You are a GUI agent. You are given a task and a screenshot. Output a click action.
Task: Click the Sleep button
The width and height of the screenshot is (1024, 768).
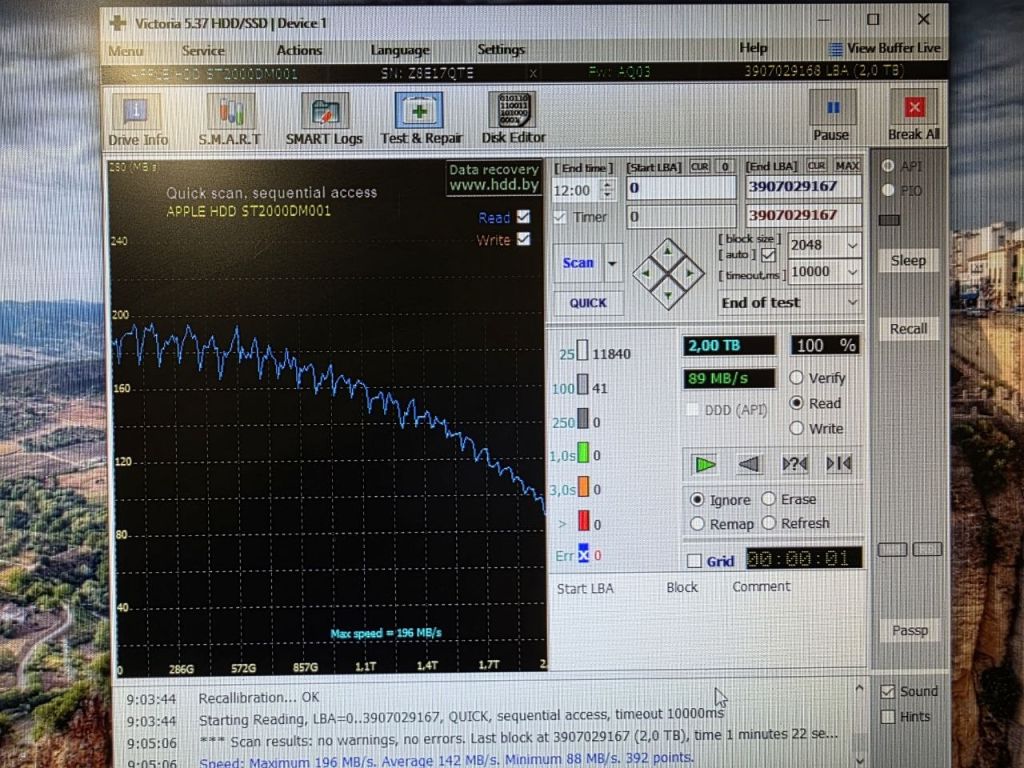(908, 260)
